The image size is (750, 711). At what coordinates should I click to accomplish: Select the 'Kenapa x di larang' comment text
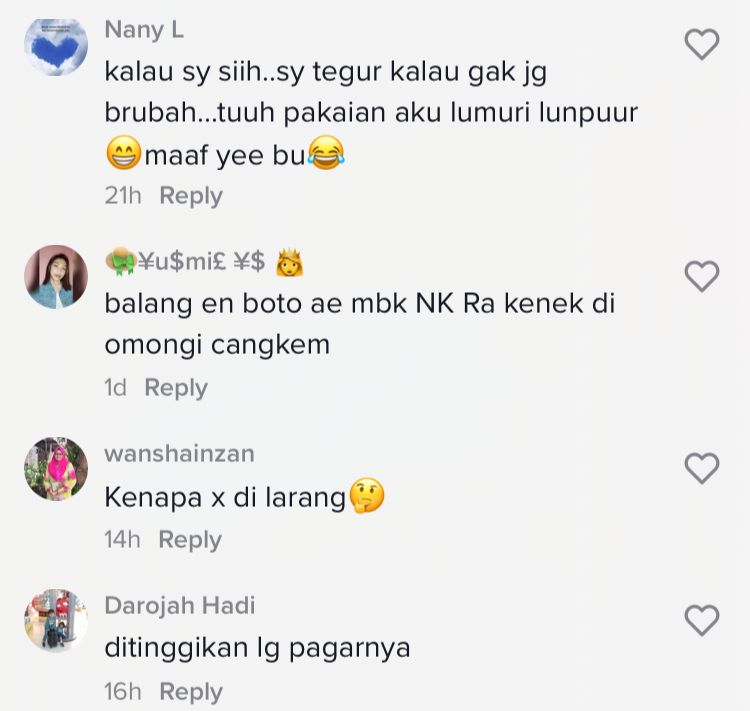coord(244,497)
